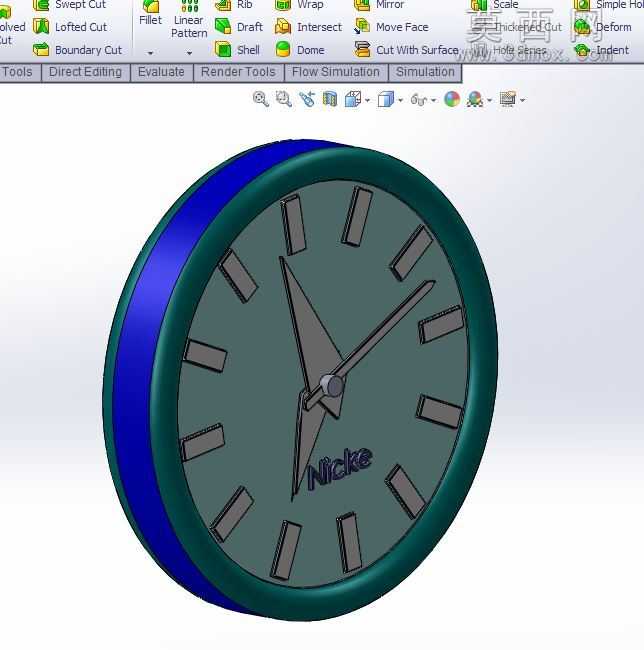Screen dimensions: 644x650
Task: Click the Swept Cut tool
Action: (69, 5)
